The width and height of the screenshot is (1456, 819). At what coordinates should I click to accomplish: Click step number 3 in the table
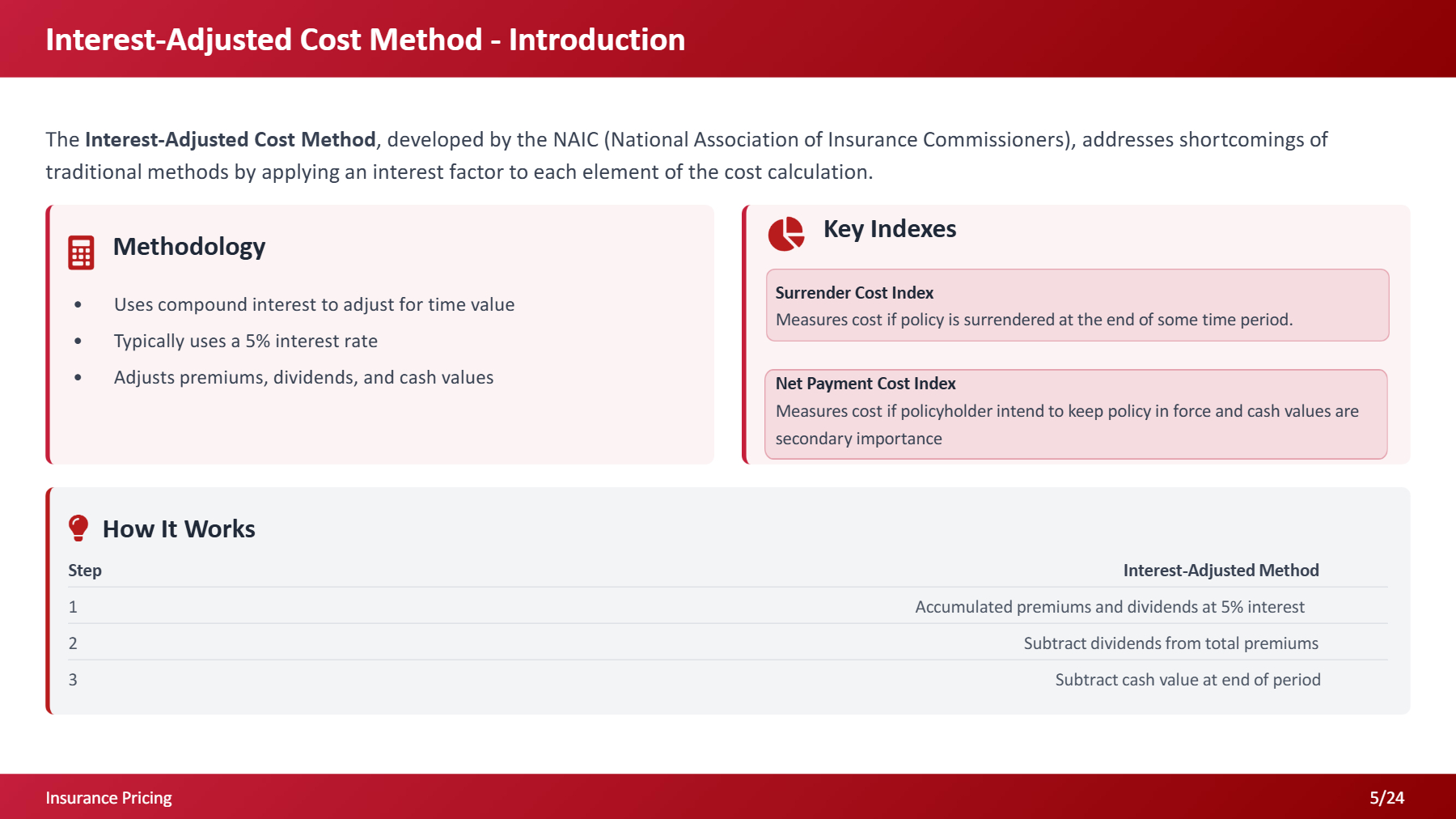pyautogui.click(x=73, y=680)
